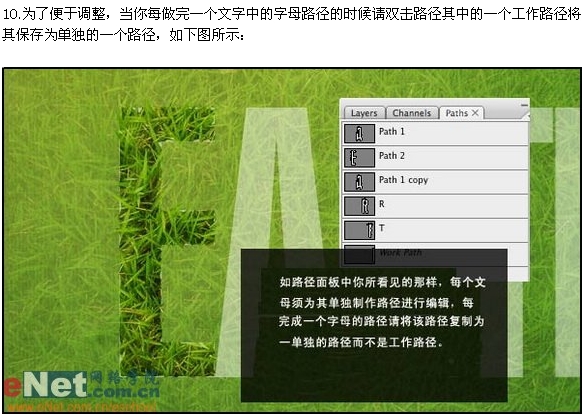Select the Path 1 copy thumbnail
The image size is (582, 414).
coord(359,182)
